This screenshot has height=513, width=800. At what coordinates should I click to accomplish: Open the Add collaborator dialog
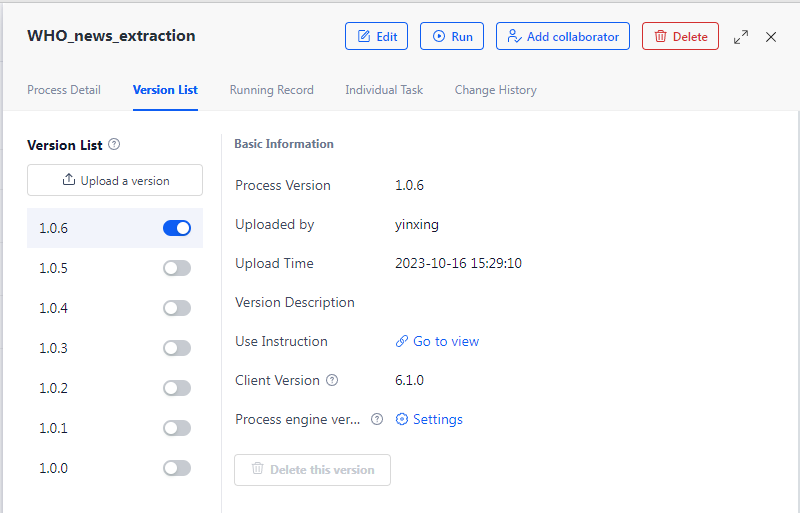pos(562,36)
